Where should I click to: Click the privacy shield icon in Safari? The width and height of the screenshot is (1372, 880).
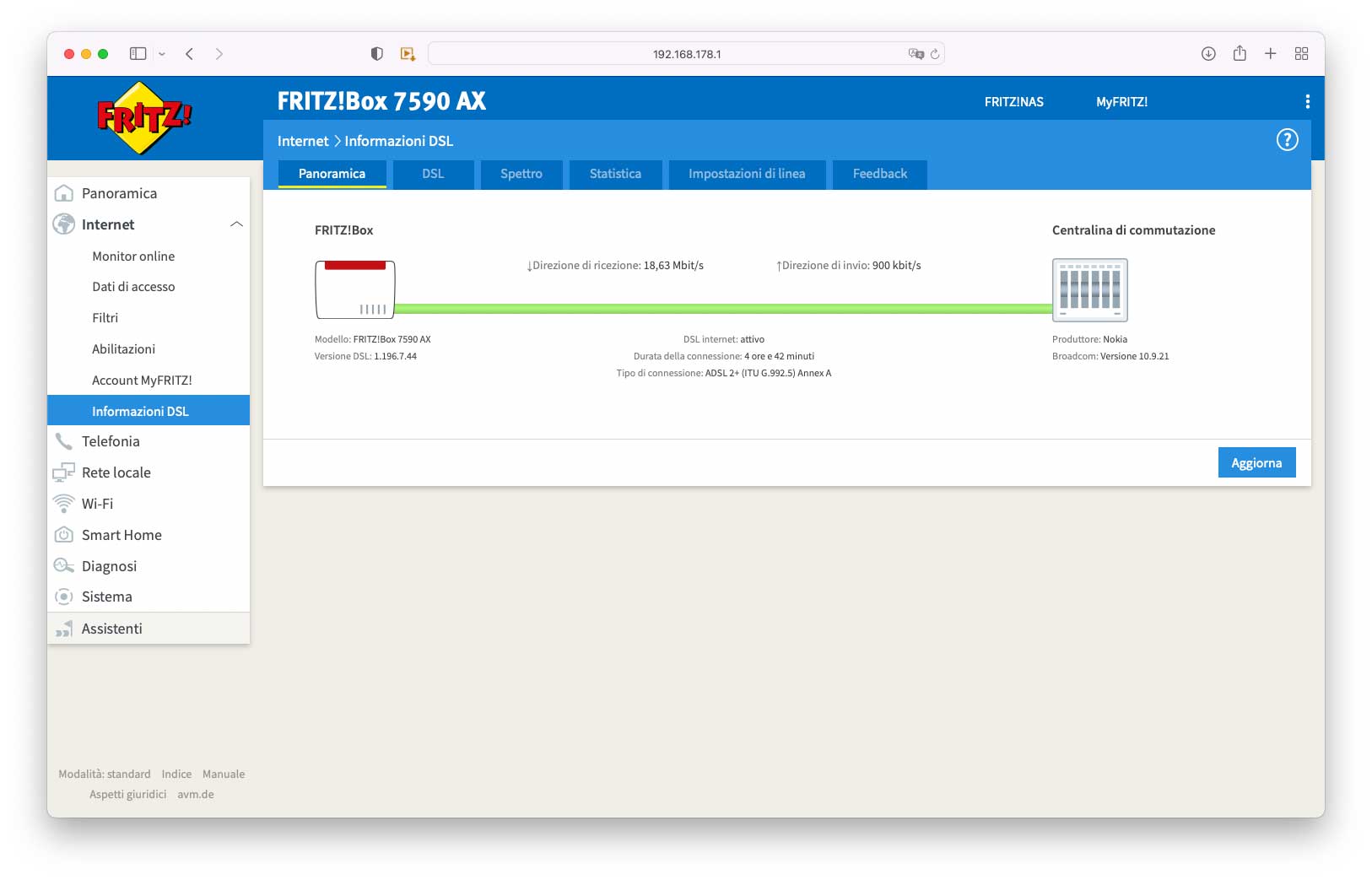[377, 54]
